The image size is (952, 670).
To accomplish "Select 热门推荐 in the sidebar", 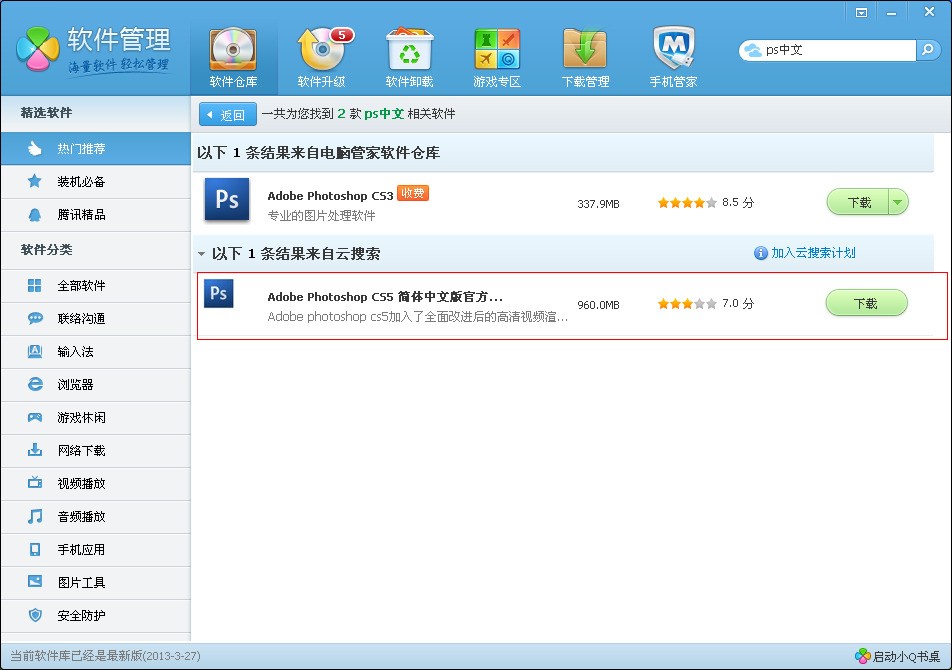I will pos(81,149).
